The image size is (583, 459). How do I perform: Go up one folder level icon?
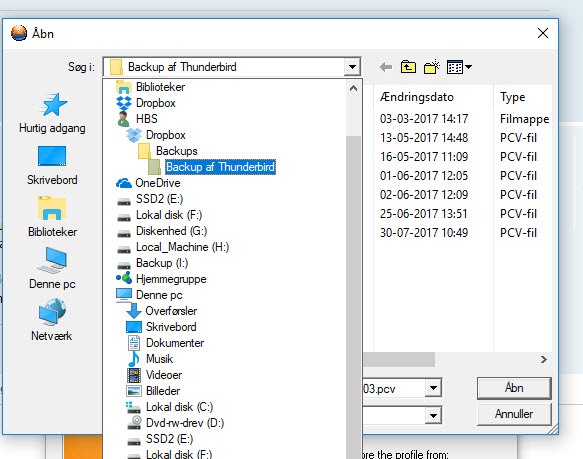tap(408, 67)
